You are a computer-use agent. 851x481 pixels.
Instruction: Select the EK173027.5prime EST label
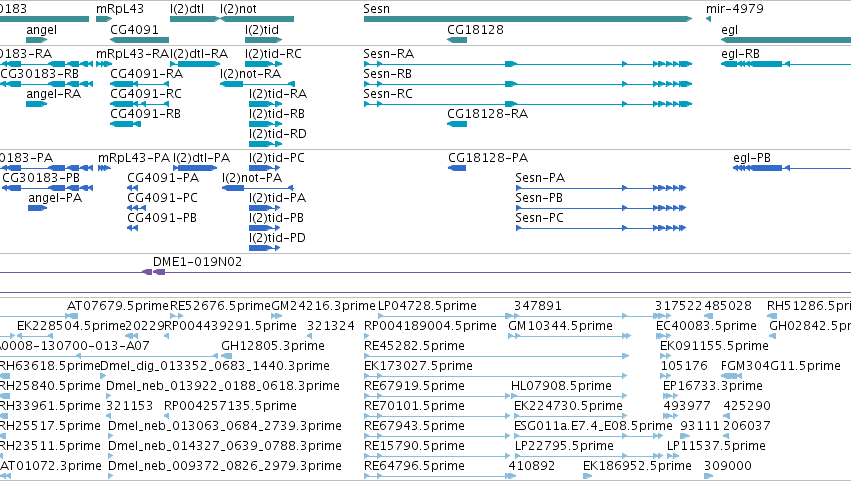click(418, 366)
